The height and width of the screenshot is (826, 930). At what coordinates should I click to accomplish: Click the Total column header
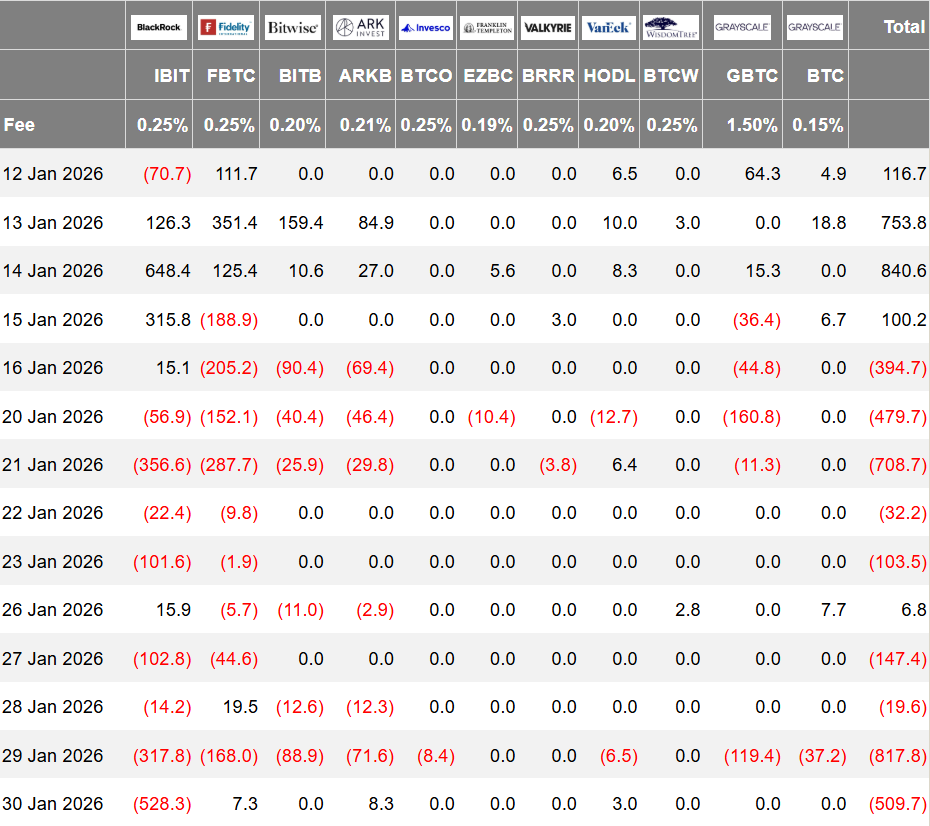click(904, 27)
